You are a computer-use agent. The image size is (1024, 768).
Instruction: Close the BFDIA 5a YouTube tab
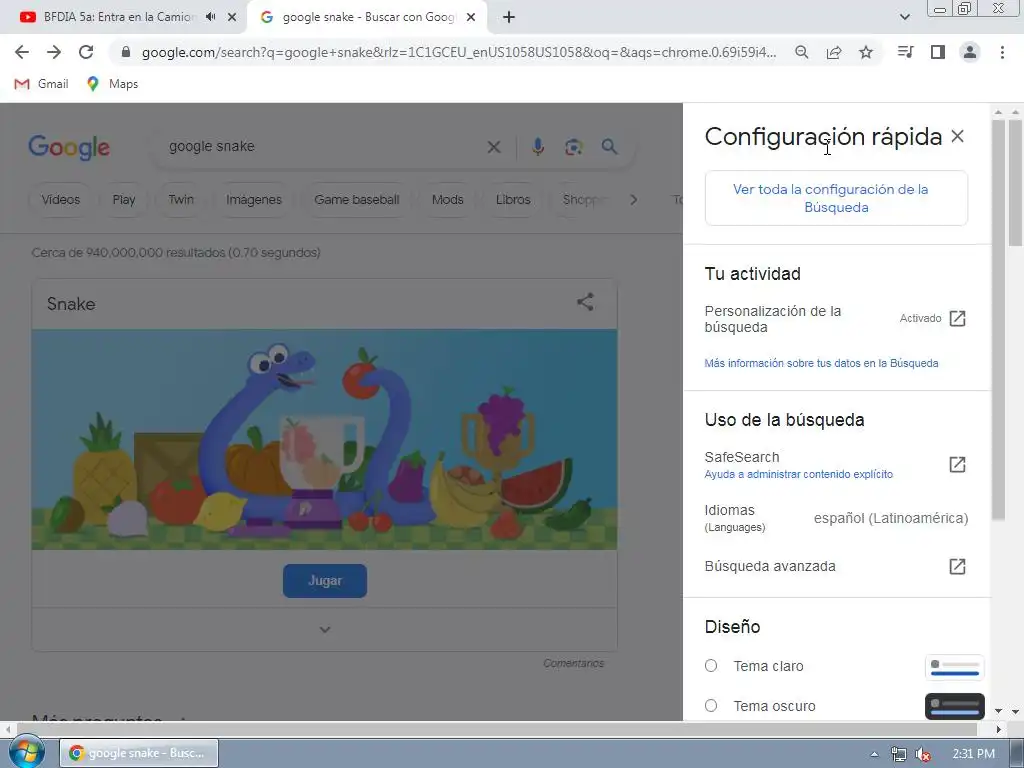click(232, 17)
